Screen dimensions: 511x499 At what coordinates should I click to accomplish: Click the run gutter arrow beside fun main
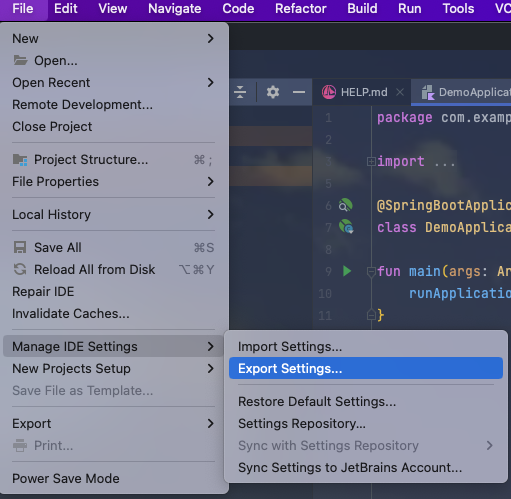pos(347,271)
